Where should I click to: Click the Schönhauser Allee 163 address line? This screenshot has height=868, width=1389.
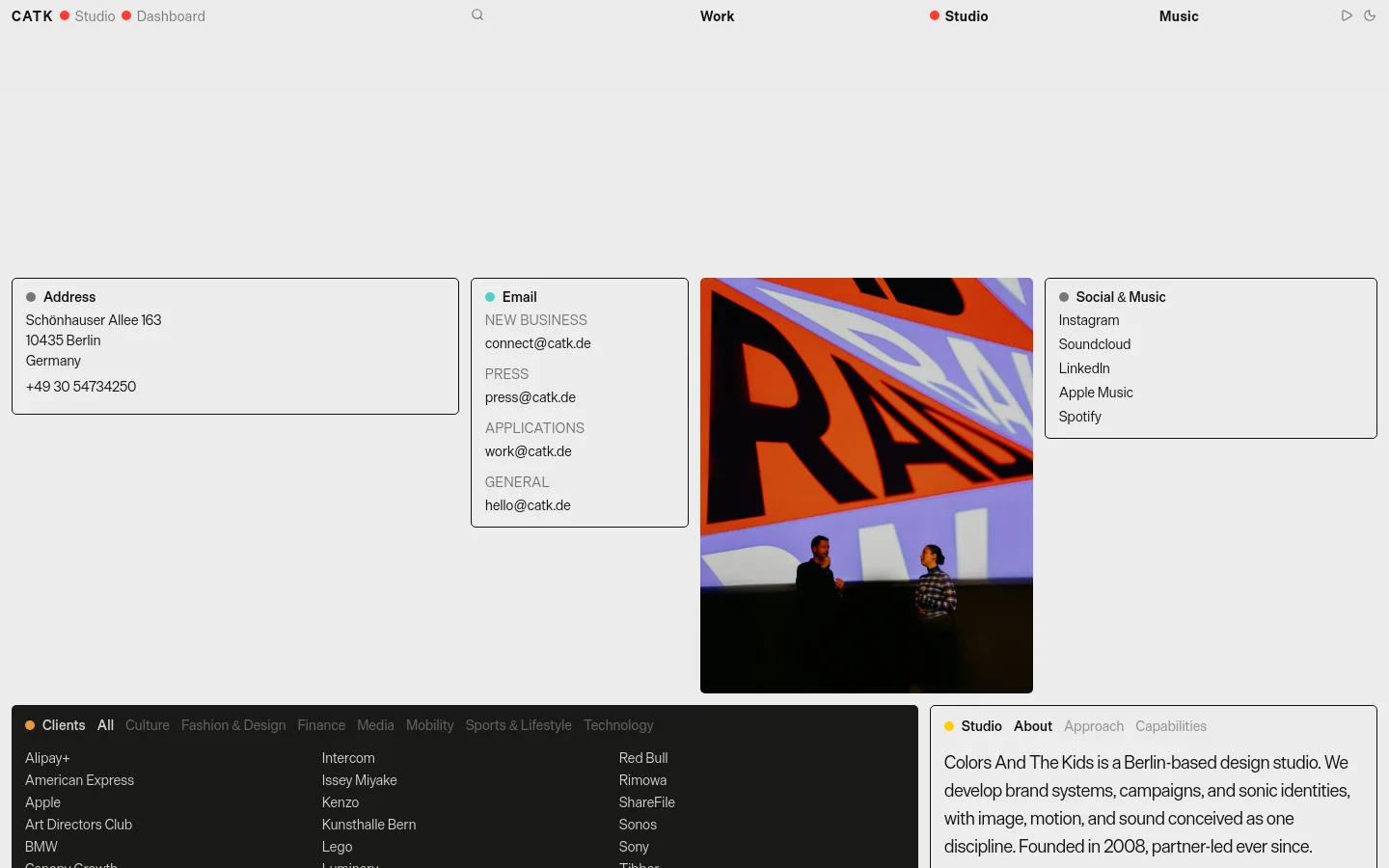click(x=94, y=320)
